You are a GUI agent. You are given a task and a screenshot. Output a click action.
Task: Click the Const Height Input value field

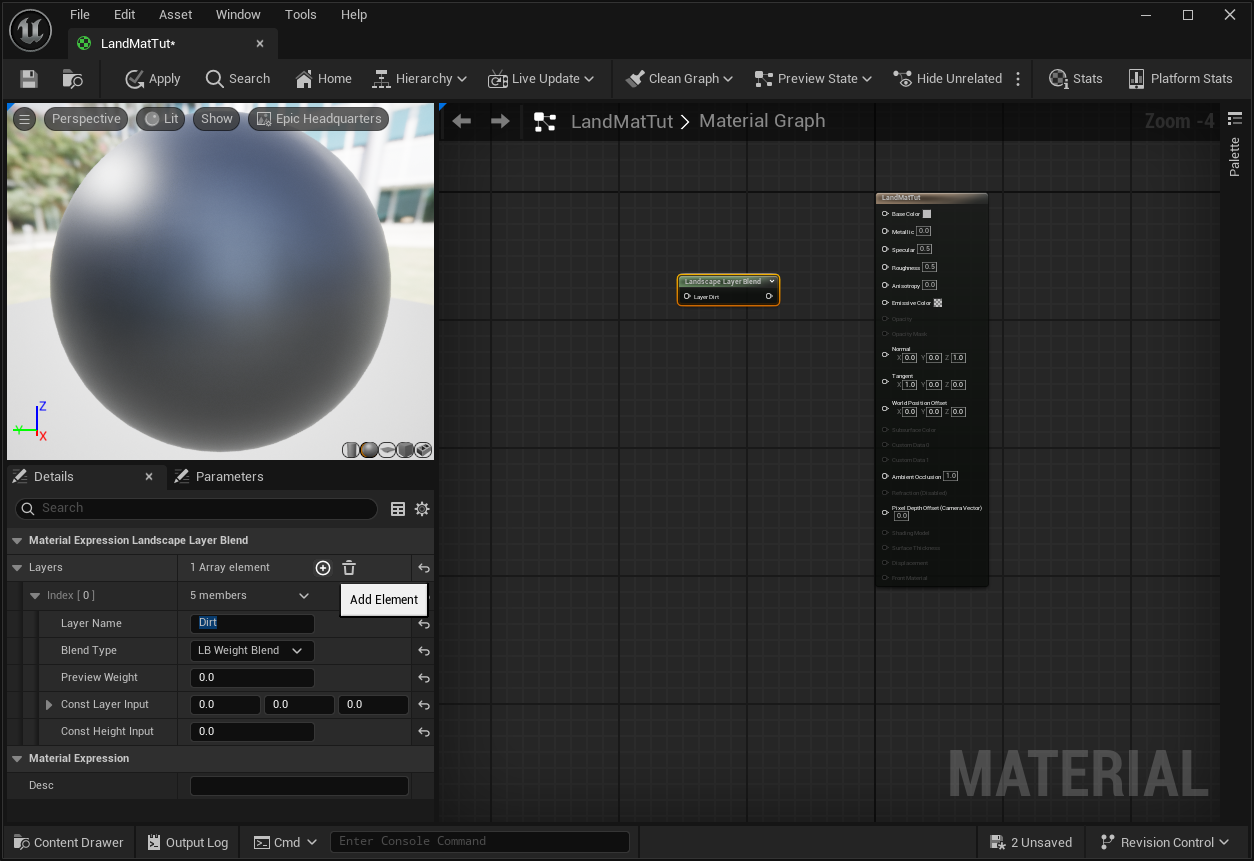[x=252, y=731]
